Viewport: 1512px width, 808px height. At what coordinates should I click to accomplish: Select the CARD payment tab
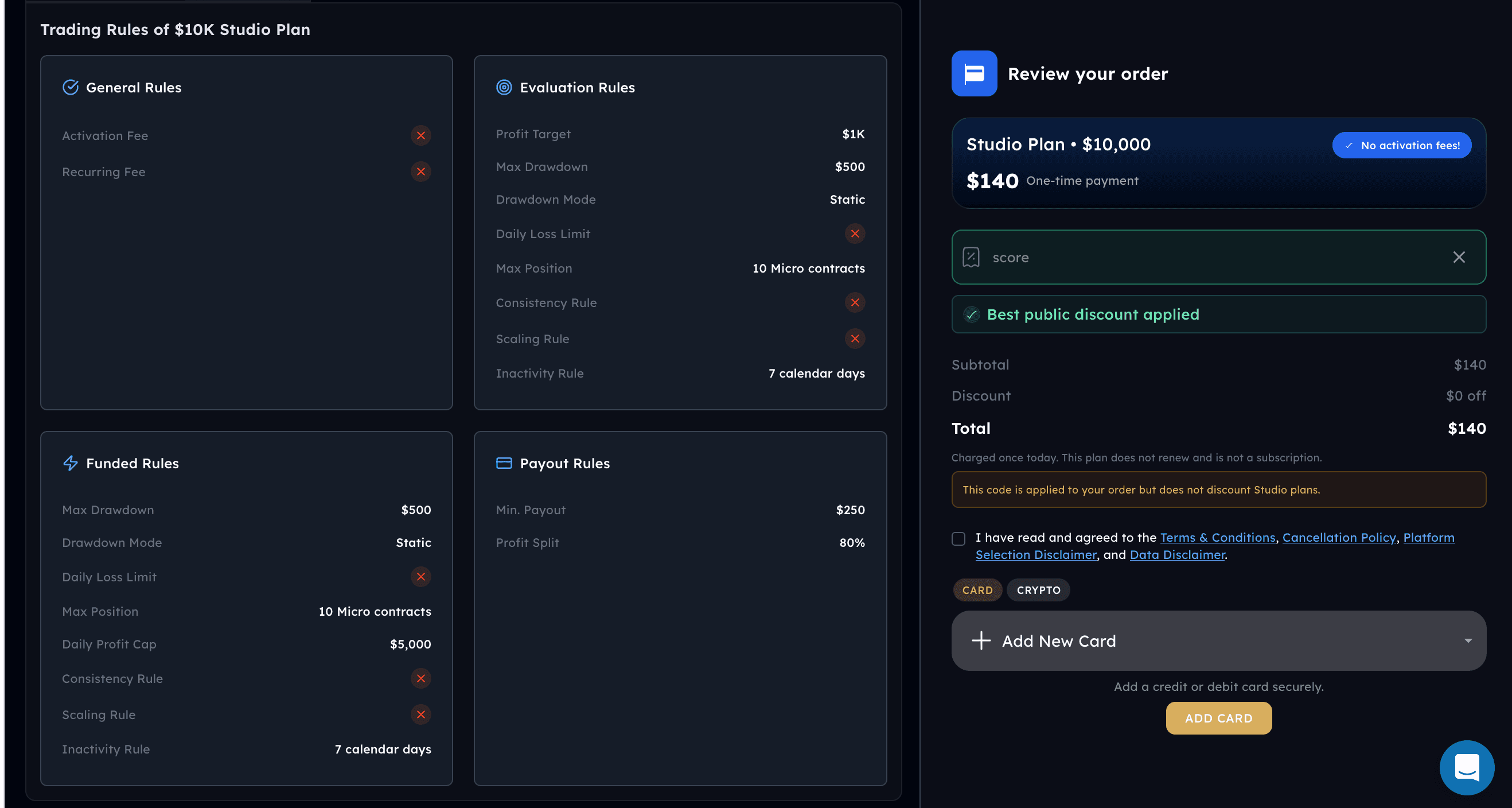[x=977, y=590]
